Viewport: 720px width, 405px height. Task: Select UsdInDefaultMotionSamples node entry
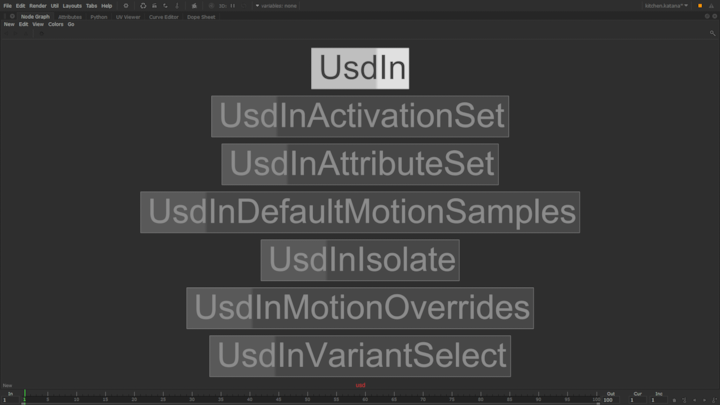pyautogui.click(x=360, y=212)
